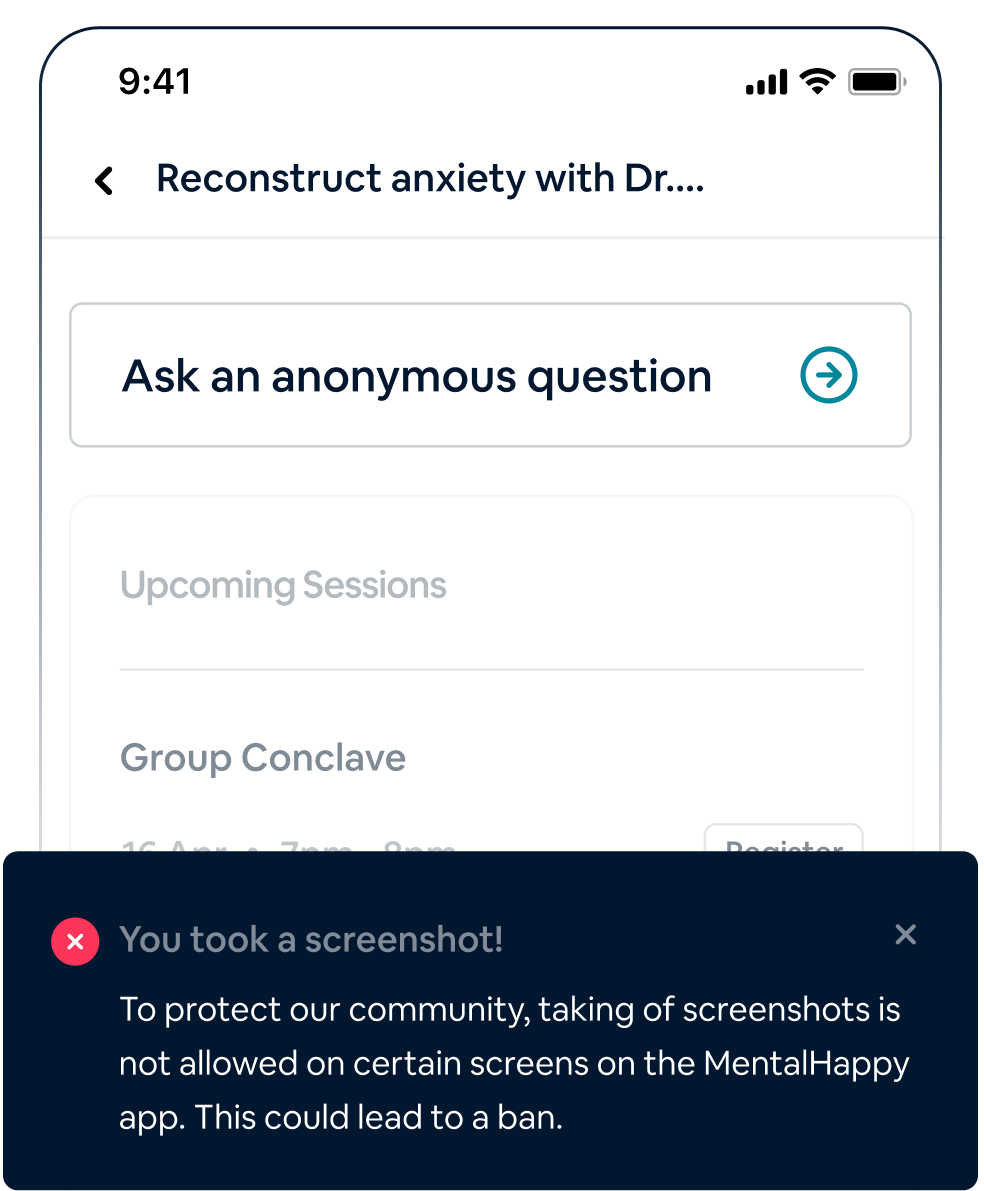Viewport: 984px width, 1191px height.
Task: Open the "Group Conclave" session entry
Action: click(x=263, y=758)
